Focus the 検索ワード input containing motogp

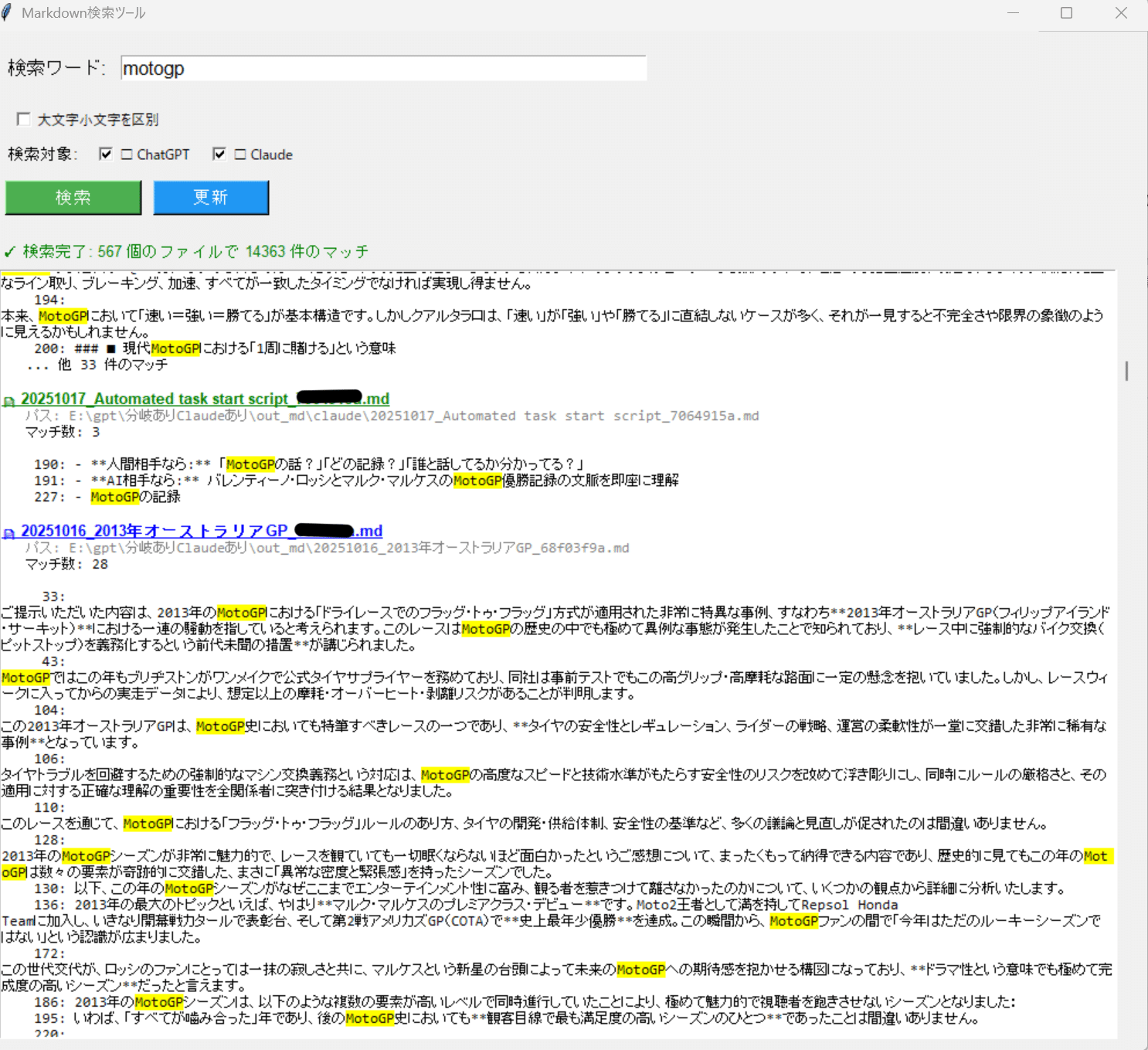(384, 68)
